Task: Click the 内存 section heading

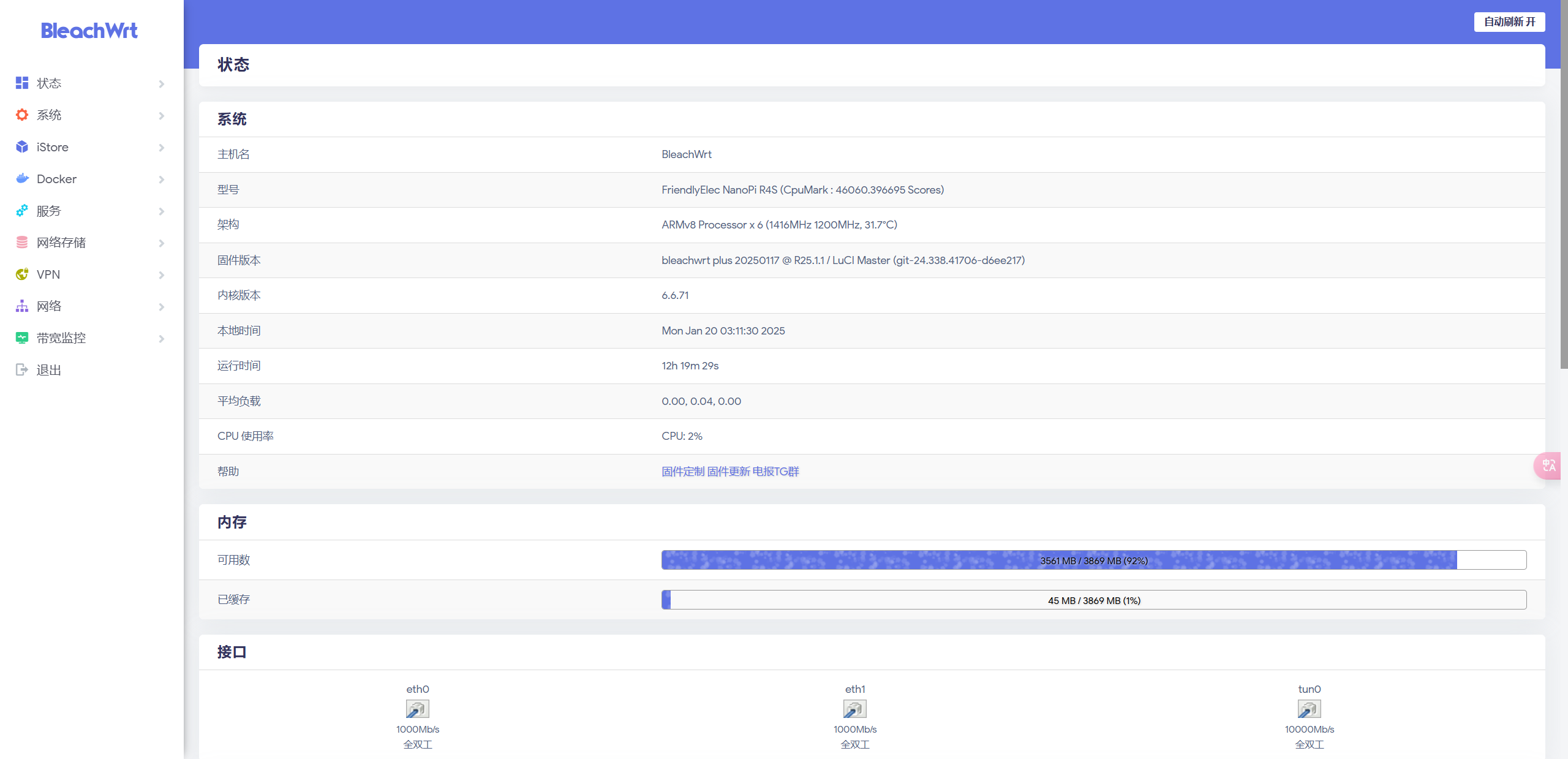Action: (232, 522)
